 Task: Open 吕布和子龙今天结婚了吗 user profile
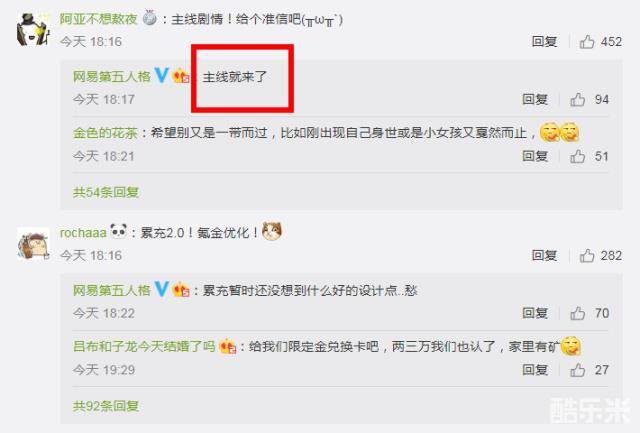144,347
